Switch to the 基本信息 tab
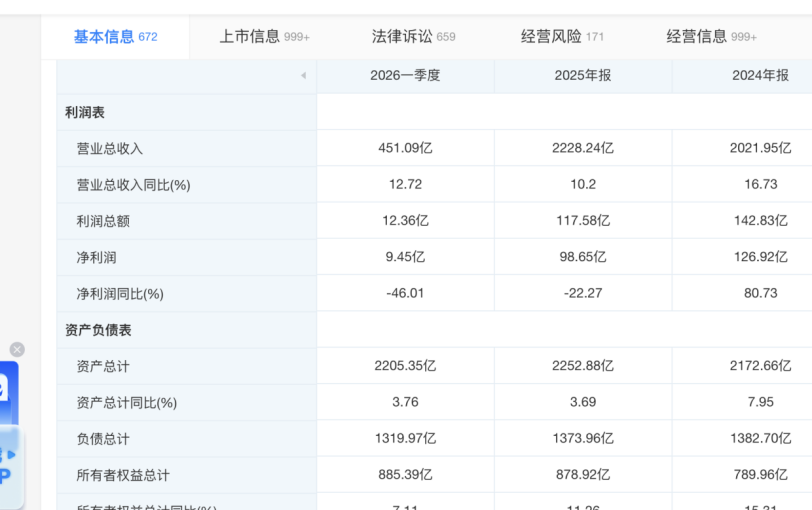Screen dimensions: 812x510 [x=115, y=37]
